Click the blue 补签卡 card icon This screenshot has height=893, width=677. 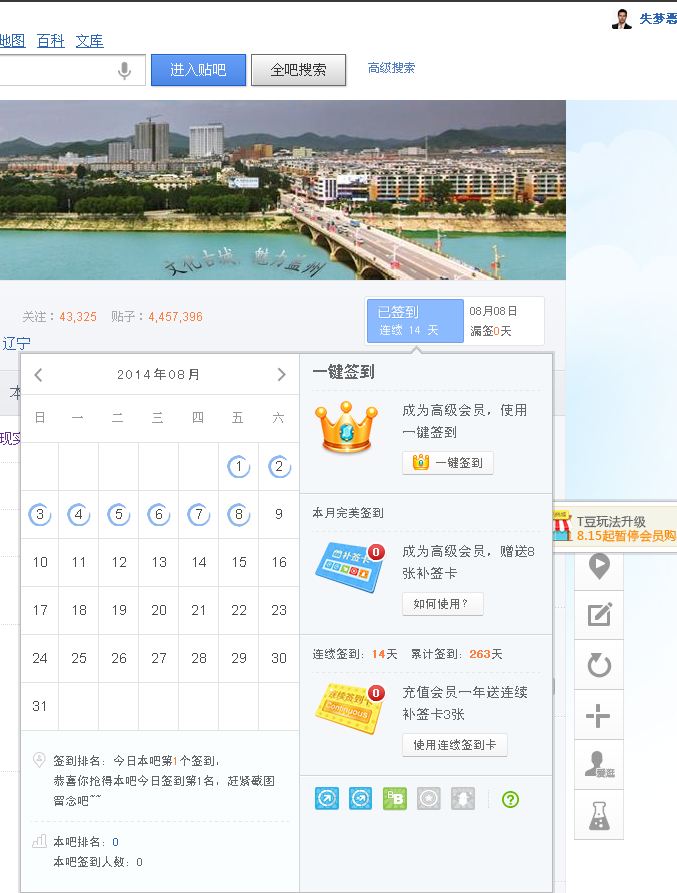[x=350, y=567]
